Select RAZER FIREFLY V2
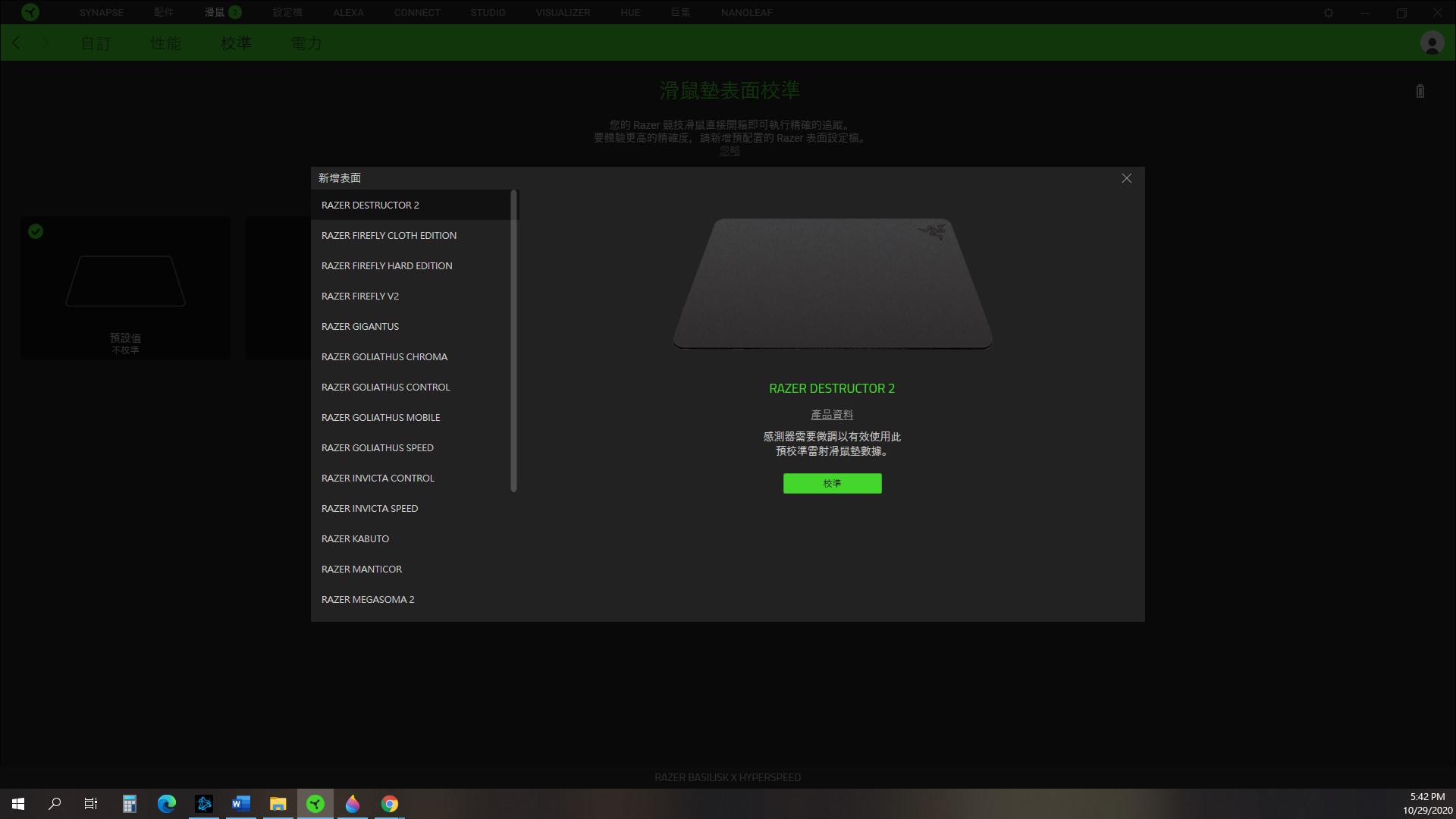1456x819 pixels. click(411, 296)
